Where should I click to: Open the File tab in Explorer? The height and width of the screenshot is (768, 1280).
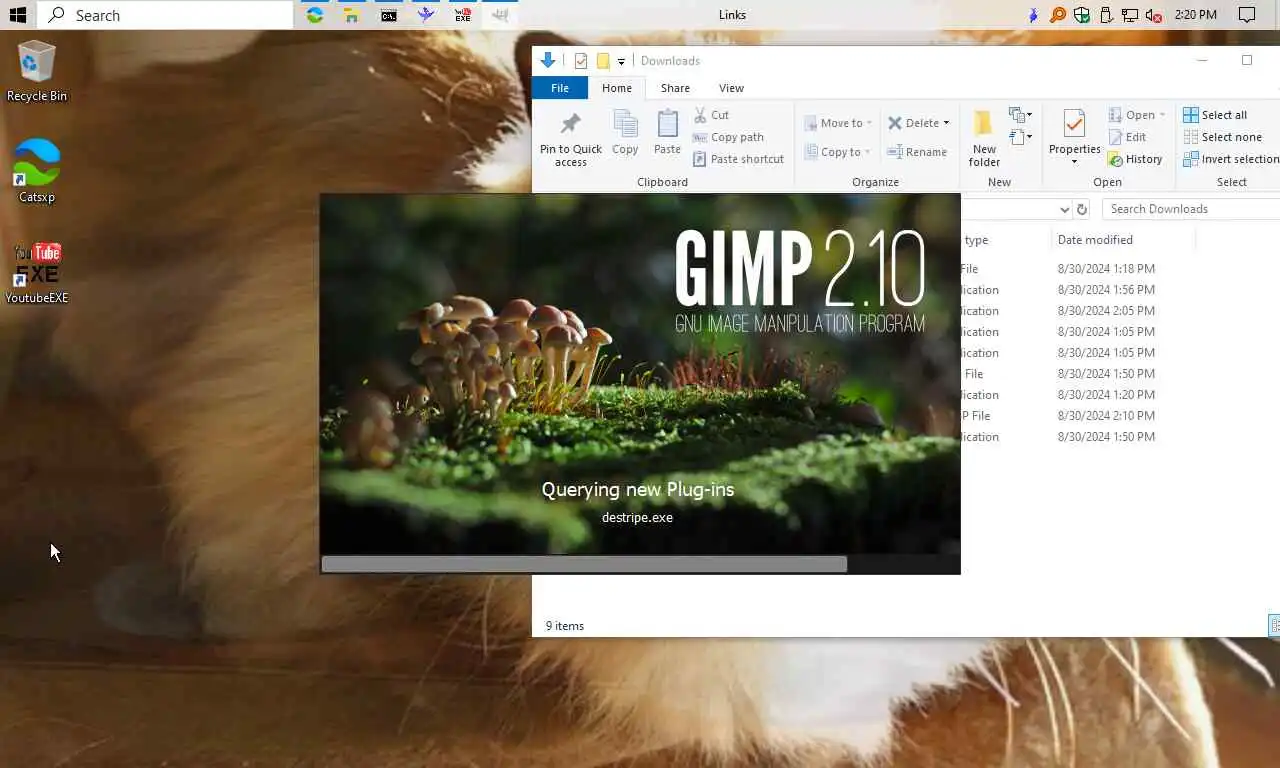pos(560,88)
